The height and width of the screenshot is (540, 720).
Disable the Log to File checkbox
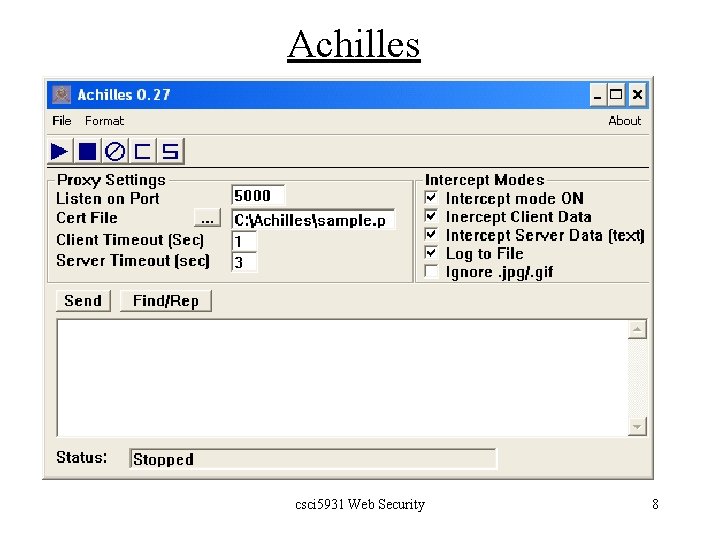431,253
